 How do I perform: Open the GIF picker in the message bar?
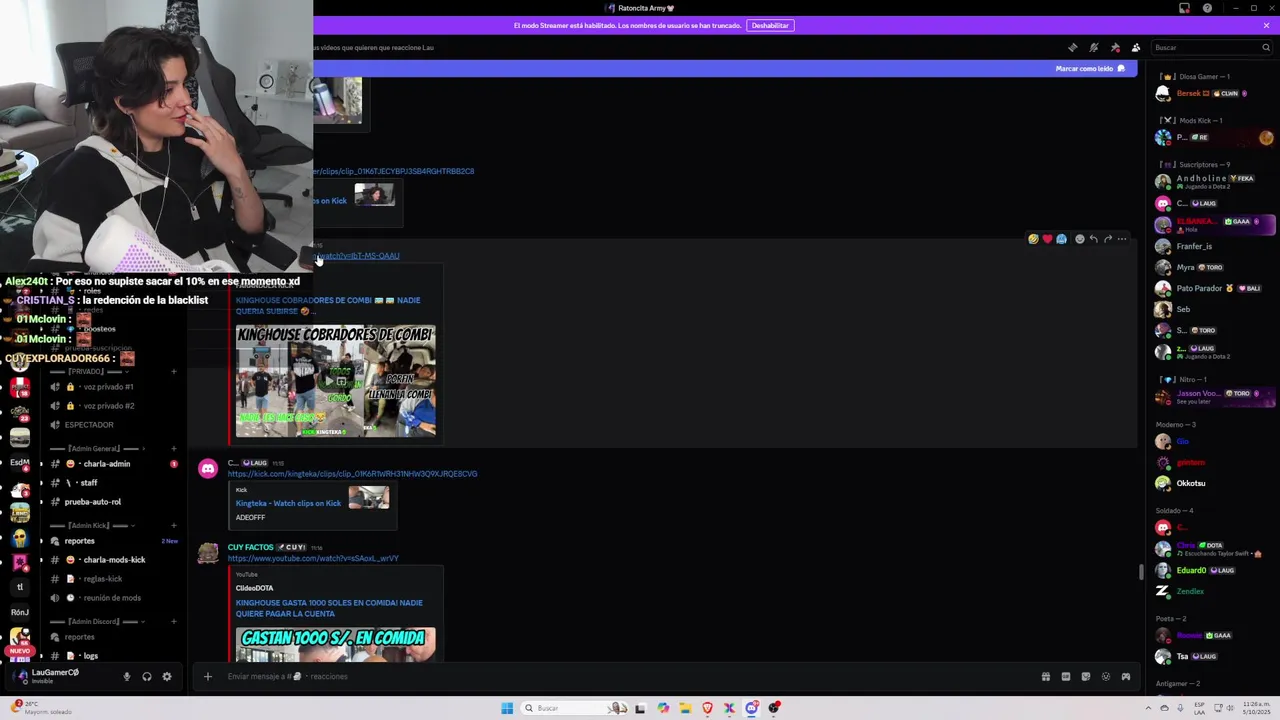point(1066,676)
